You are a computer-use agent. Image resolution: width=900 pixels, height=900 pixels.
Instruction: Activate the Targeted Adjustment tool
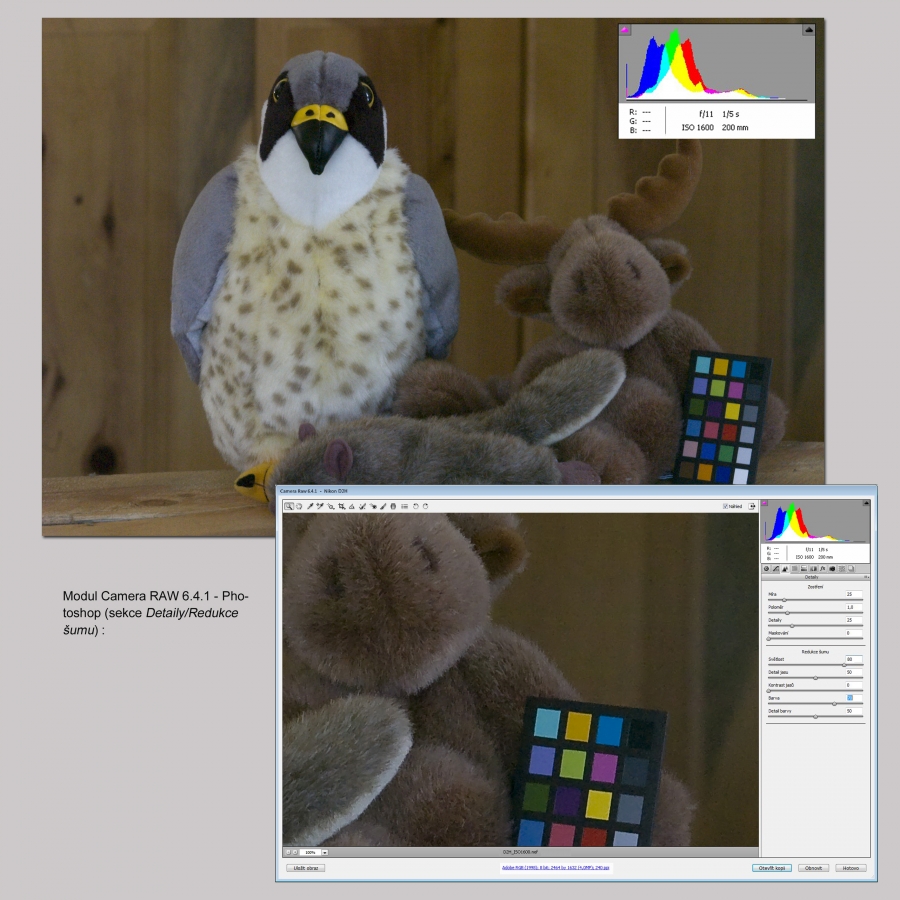point(331,506)
